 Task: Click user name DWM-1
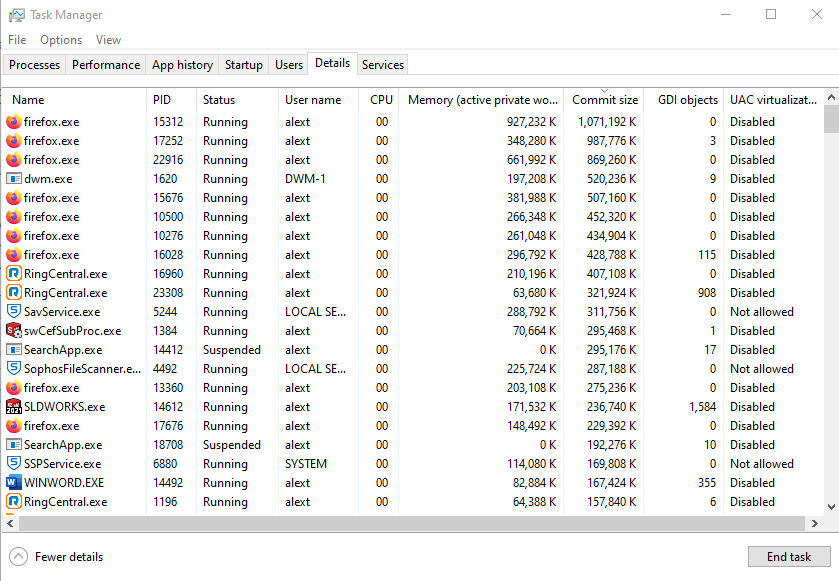(x=304, y=179)
